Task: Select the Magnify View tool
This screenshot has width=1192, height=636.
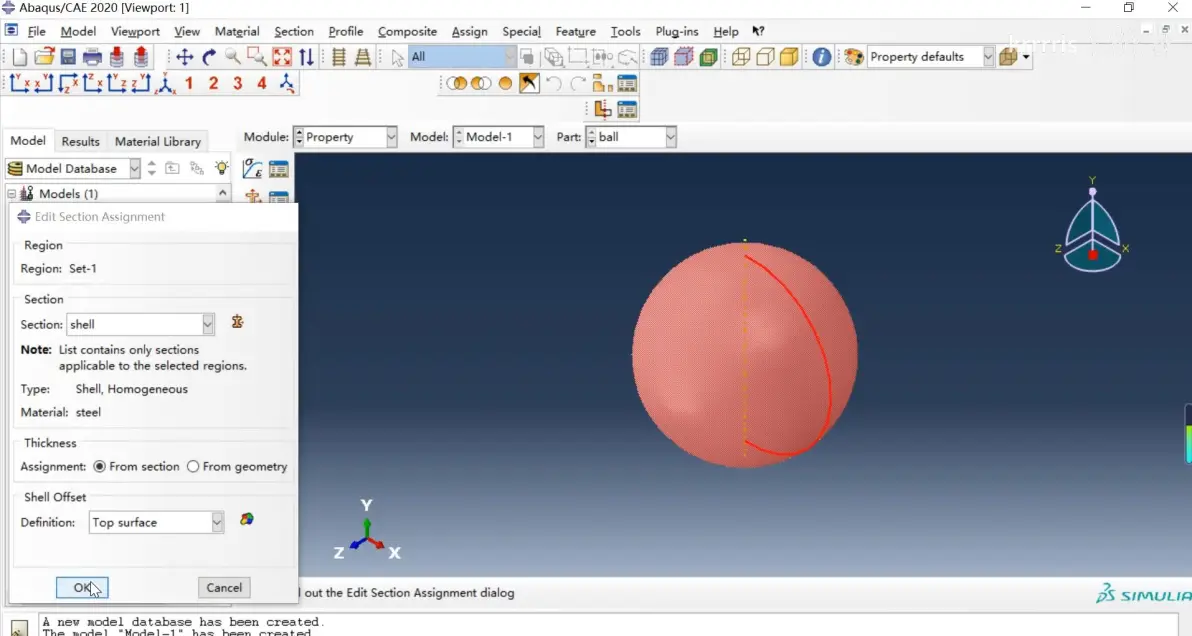Action: [233, 57]
